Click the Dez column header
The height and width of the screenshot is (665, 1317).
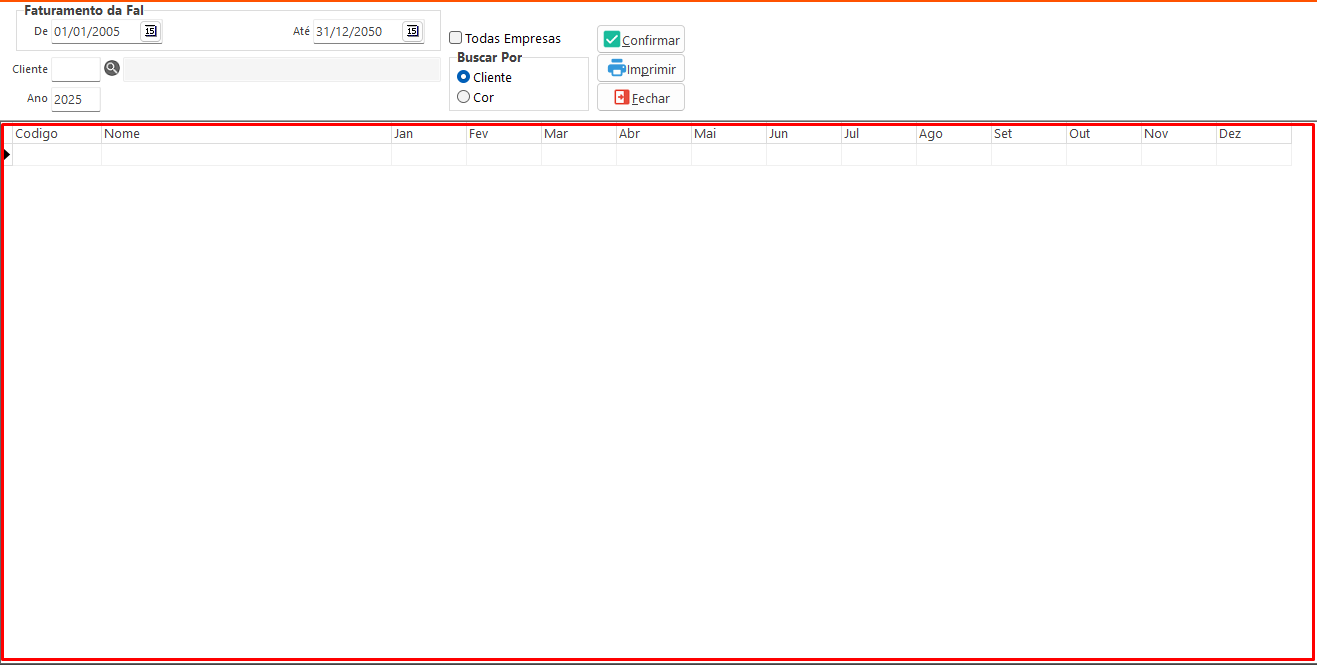coord(1254,134)
